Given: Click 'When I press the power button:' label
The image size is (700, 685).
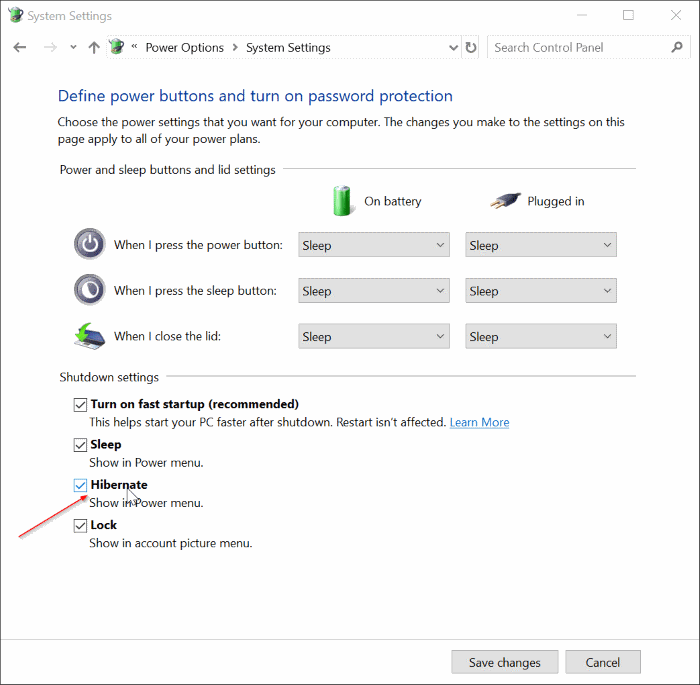Looking at the screenshot, I should point(198,245).
